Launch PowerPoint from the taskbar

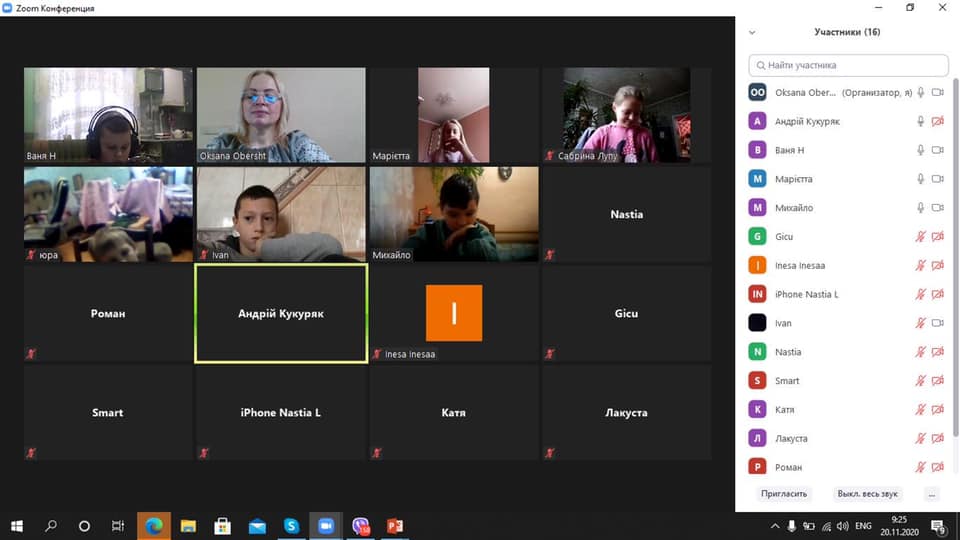394,525
